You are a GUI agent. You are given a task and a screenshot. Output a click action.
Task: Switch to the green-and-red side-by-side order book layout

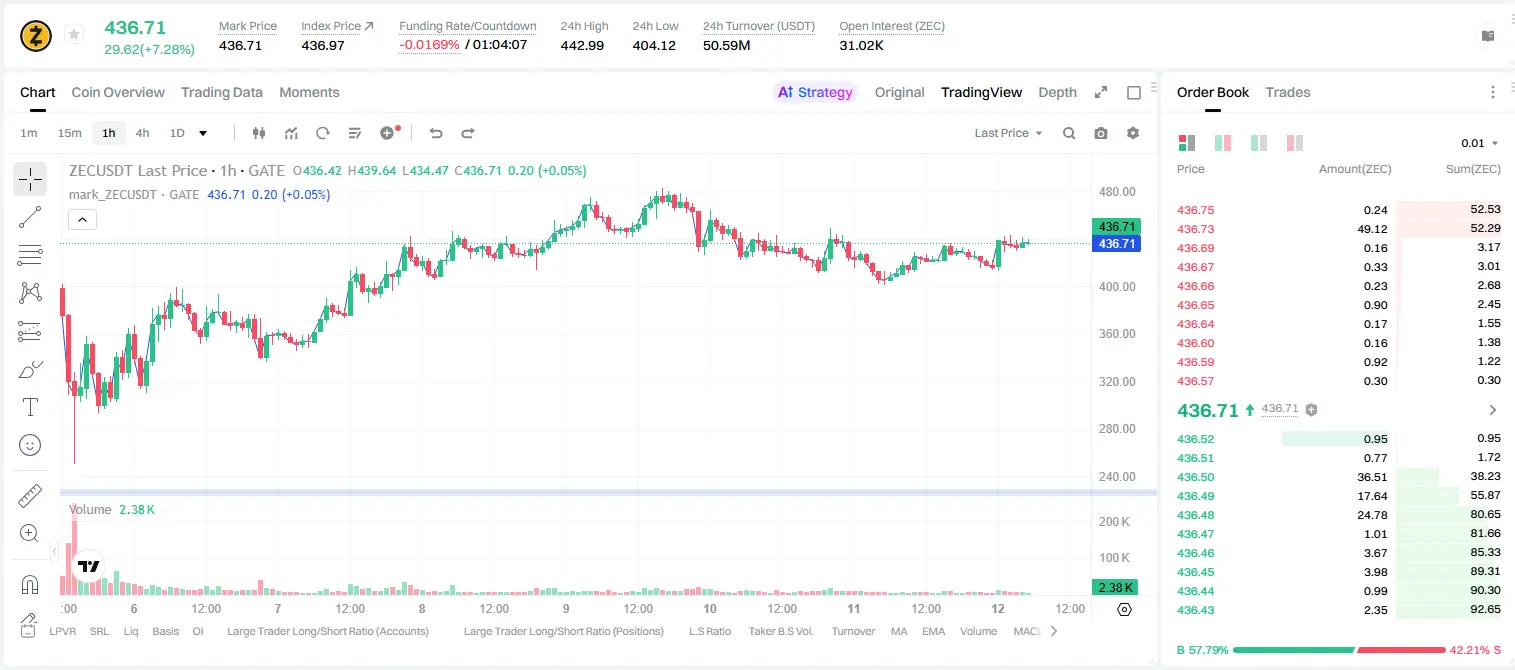(x=1223, y=143)
